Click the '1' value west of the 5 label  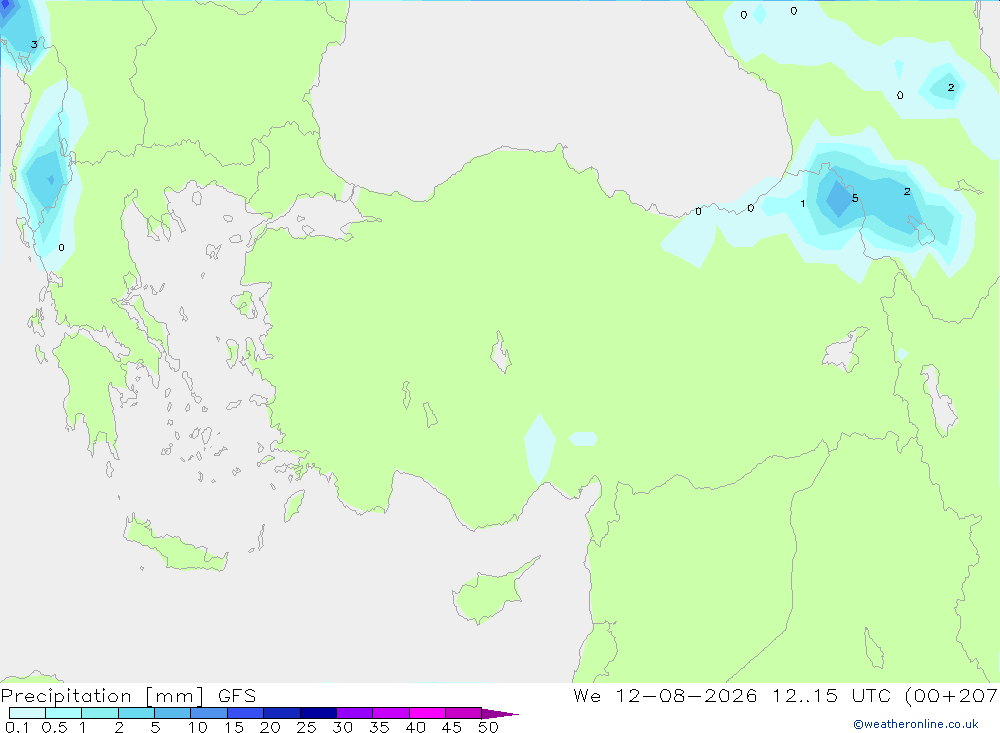[803, 204]
